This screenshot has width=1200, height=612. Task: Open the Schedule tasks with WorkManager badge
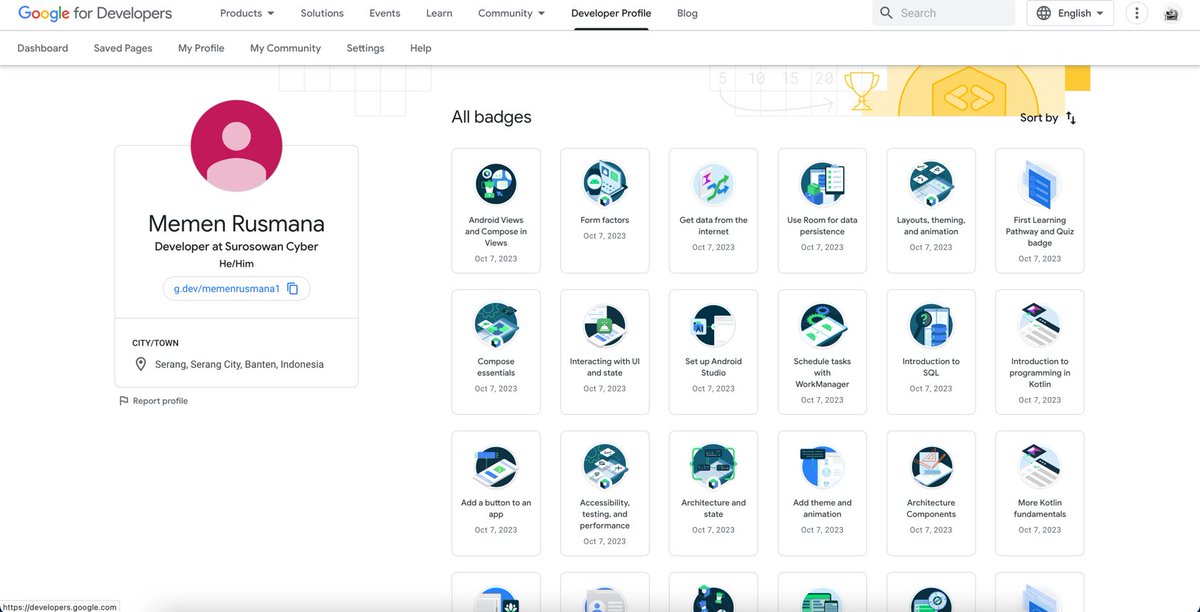[x=822, y=352]
